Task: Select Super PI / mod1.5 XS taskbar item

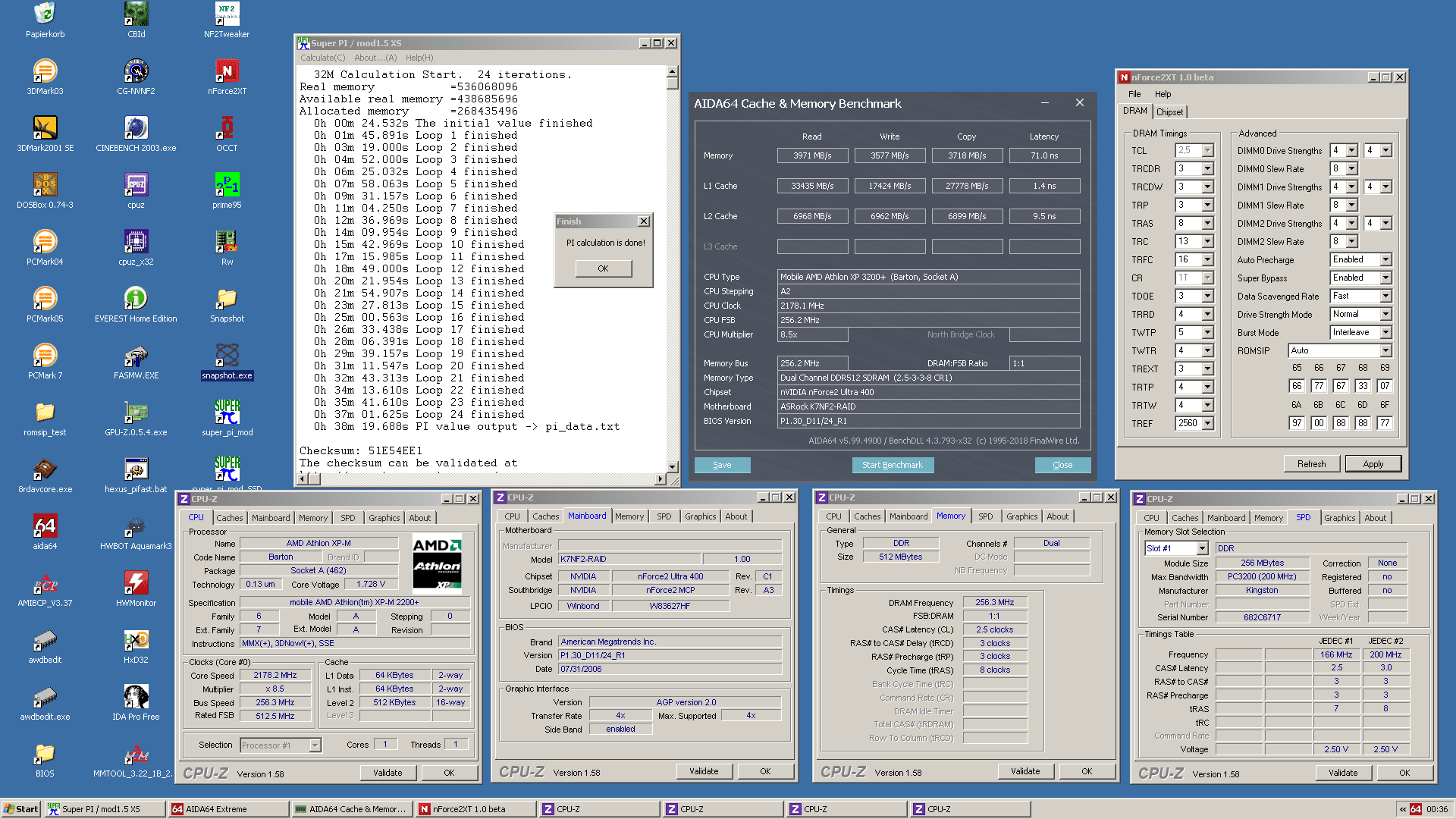Action: [105, 809]
